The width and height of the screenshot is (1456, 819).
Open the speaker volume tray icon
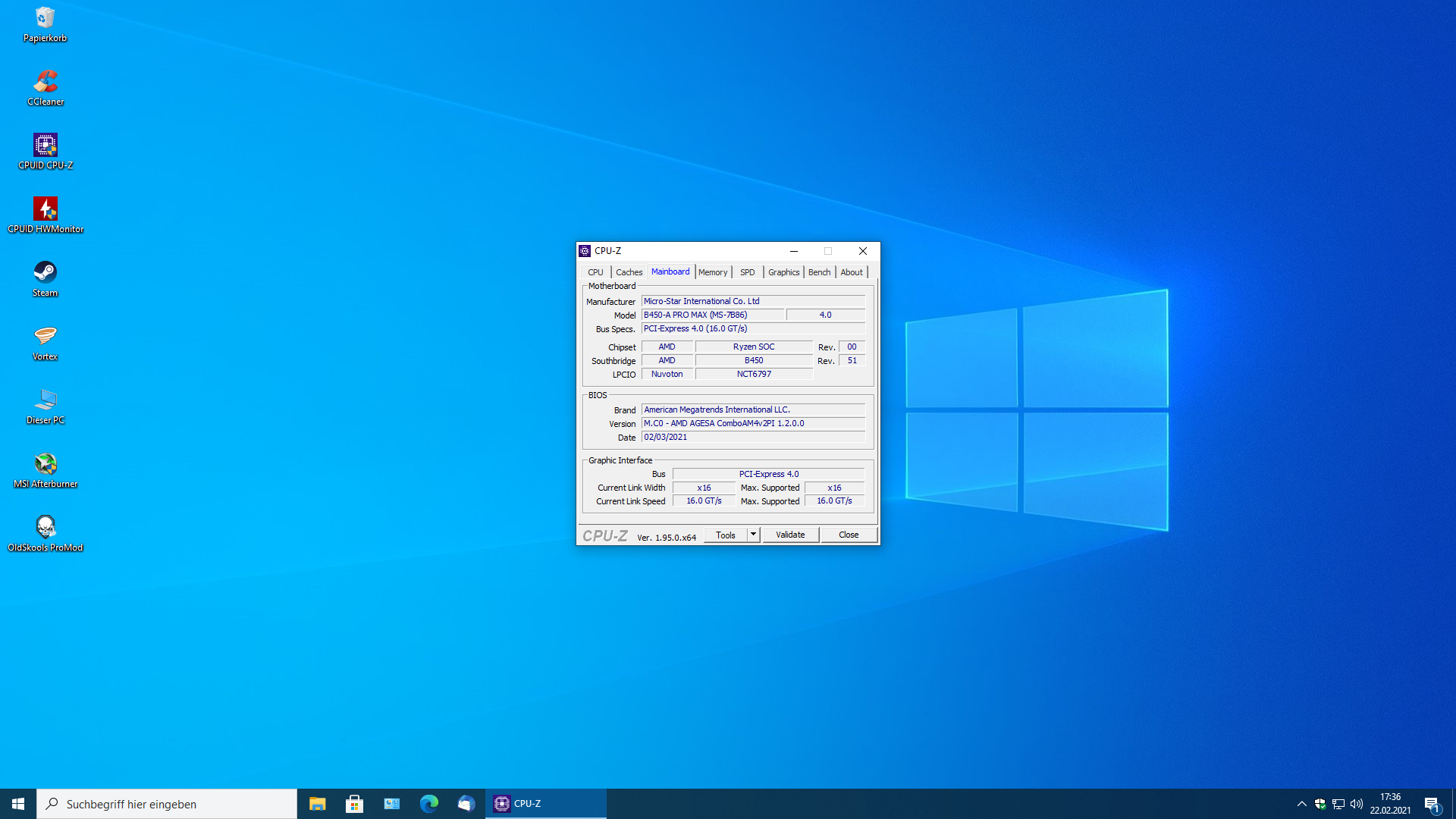point(1357,804)
